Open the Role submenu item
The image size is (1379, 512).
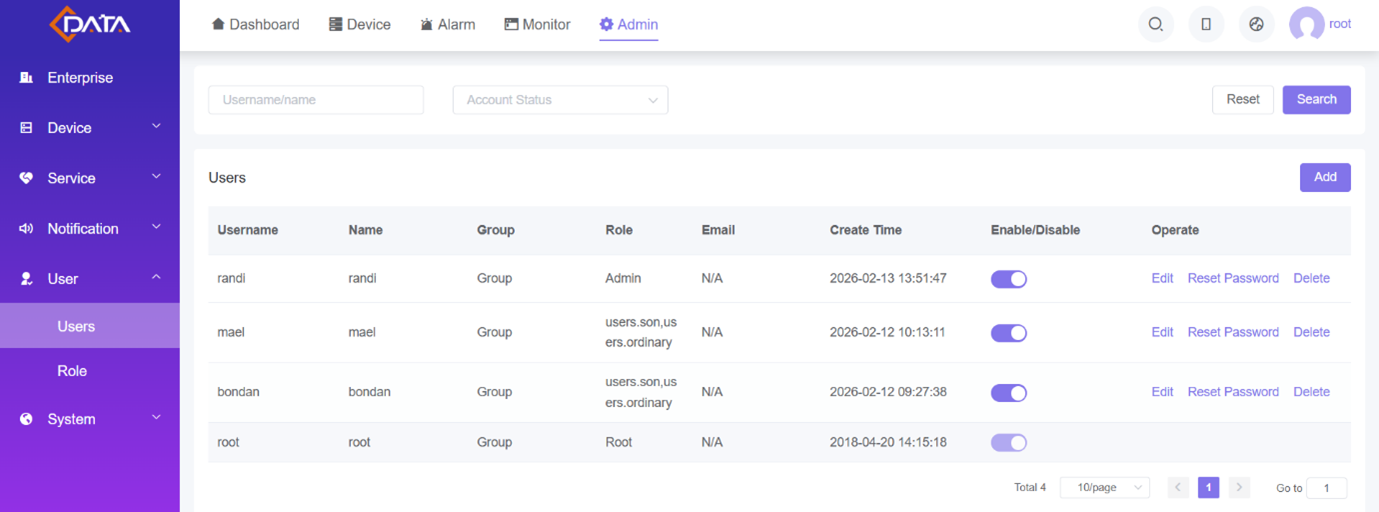pos(72,371)
